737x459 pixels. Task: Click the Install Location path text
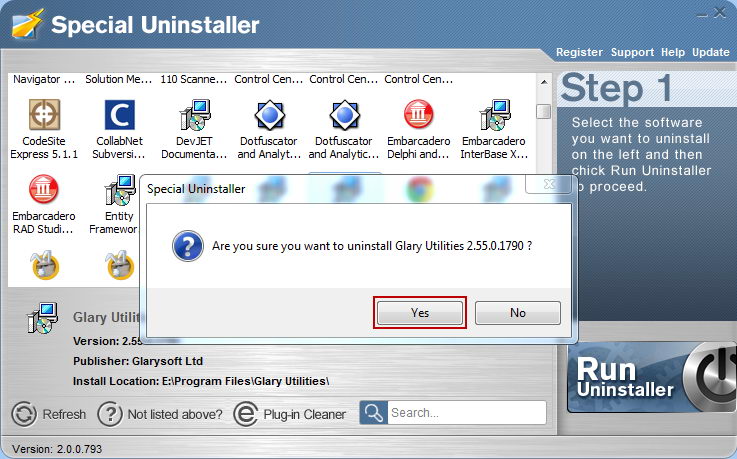tap(201, 381)
